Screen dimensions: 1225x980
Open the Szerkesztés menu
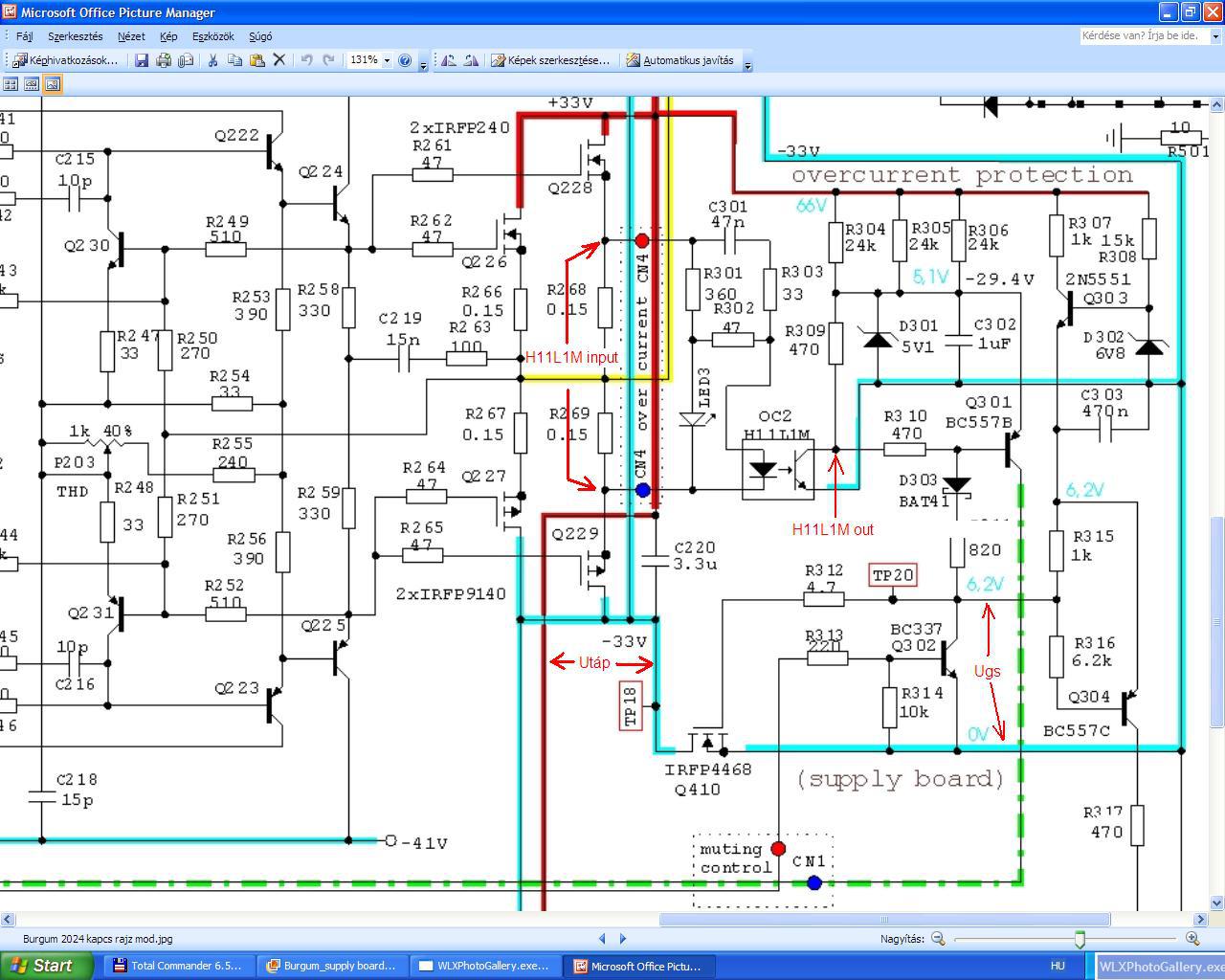pyautogui.click(x=75, y=36)
